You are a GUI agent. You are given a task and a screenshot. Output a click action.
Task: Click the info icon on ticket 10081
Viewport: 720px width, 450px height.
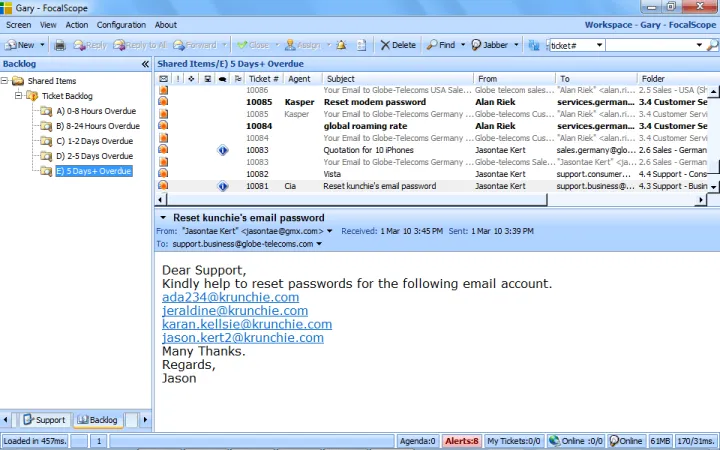tap(223, 186)
